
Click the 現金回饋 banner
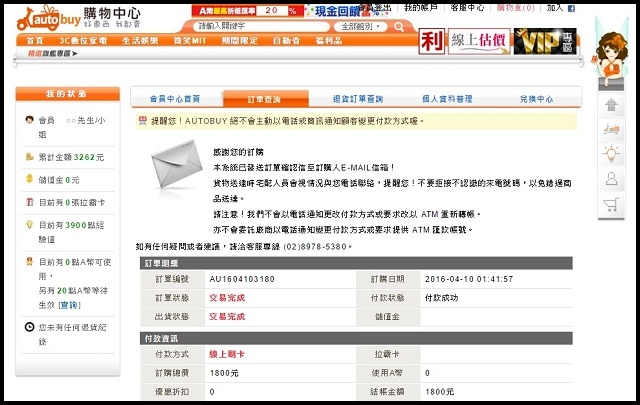(347, 11)
